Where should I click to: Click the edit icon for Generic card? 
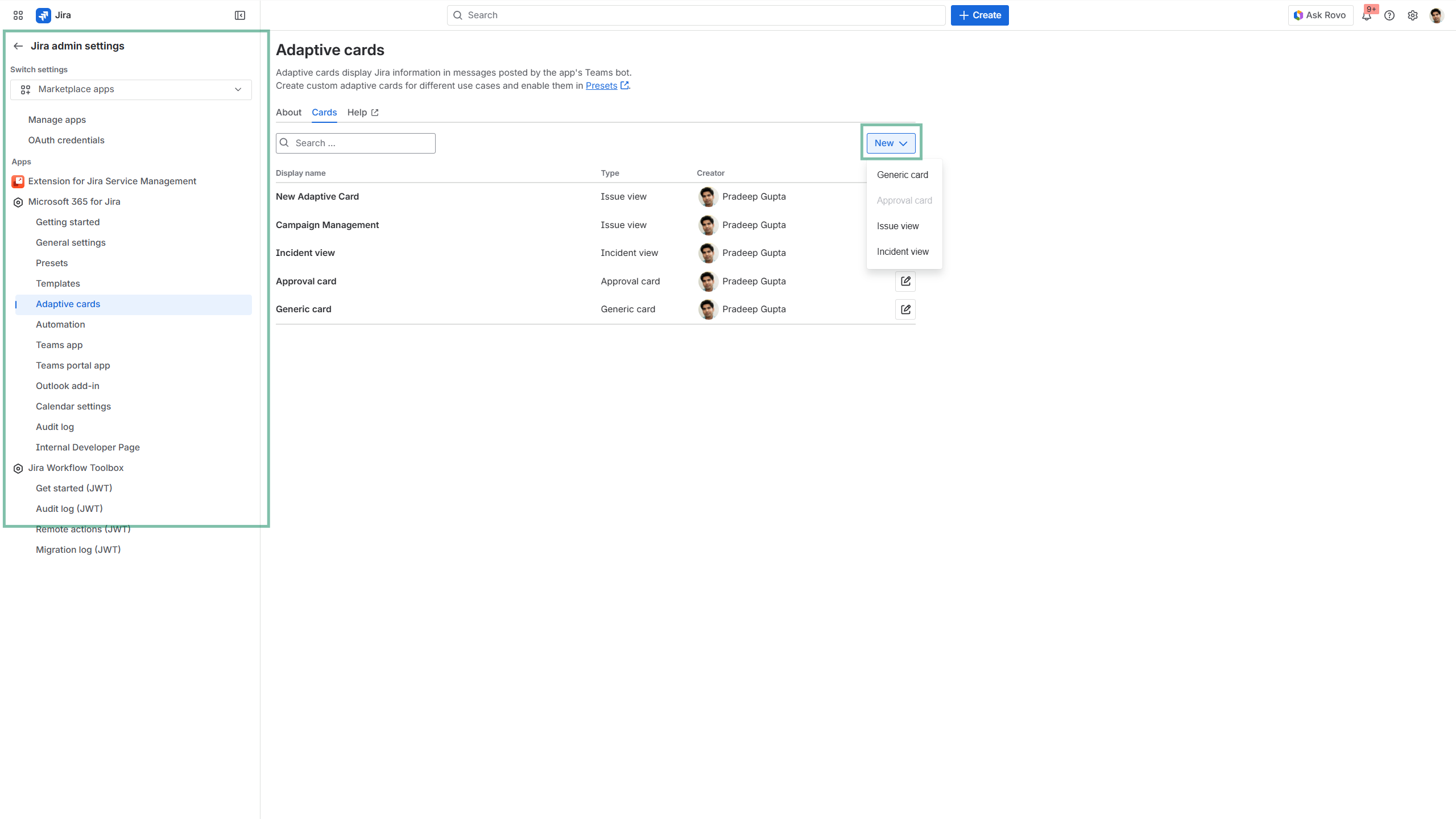[x=905, y=309]
